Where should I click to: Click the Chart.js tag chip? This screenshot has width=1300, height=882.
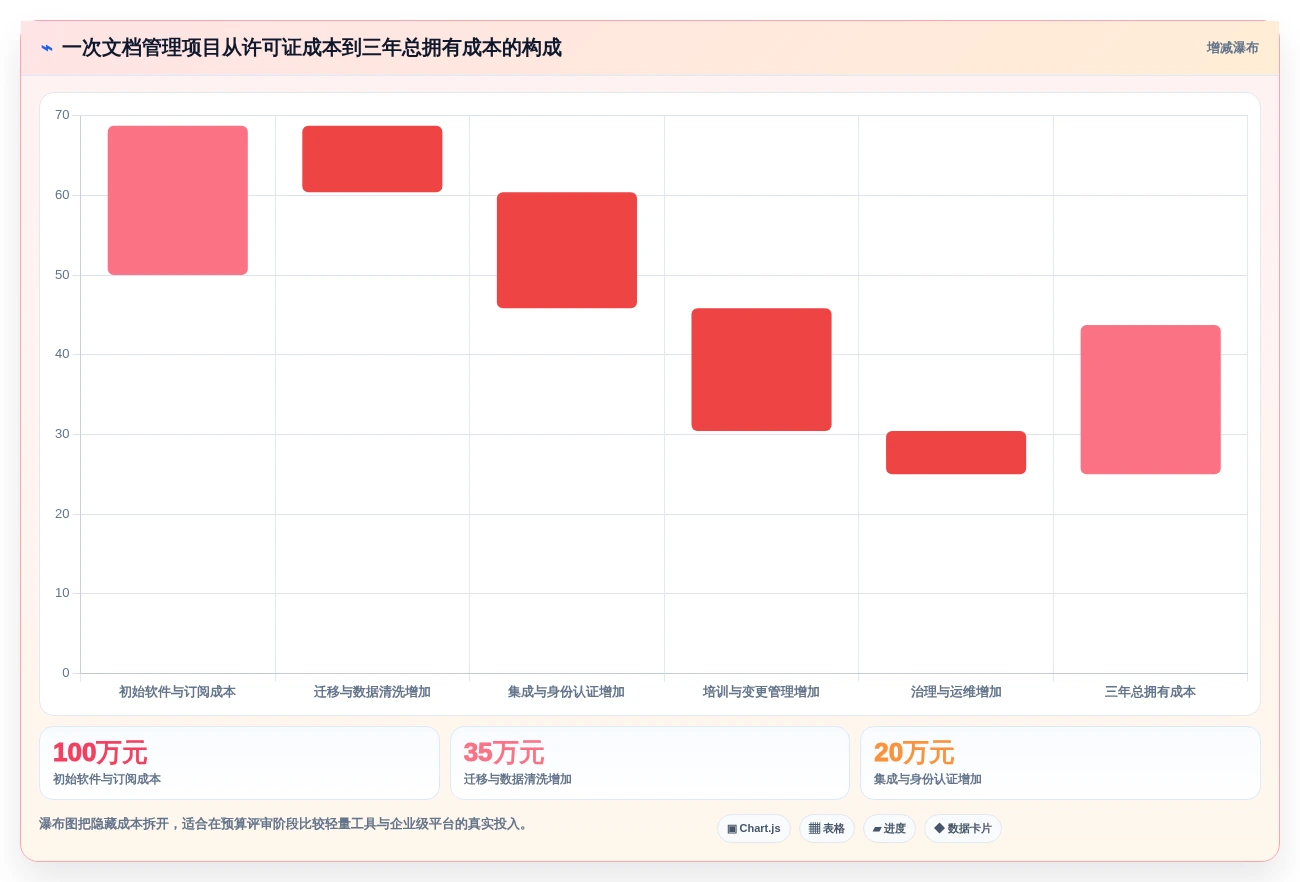click(x=754, y=828)
